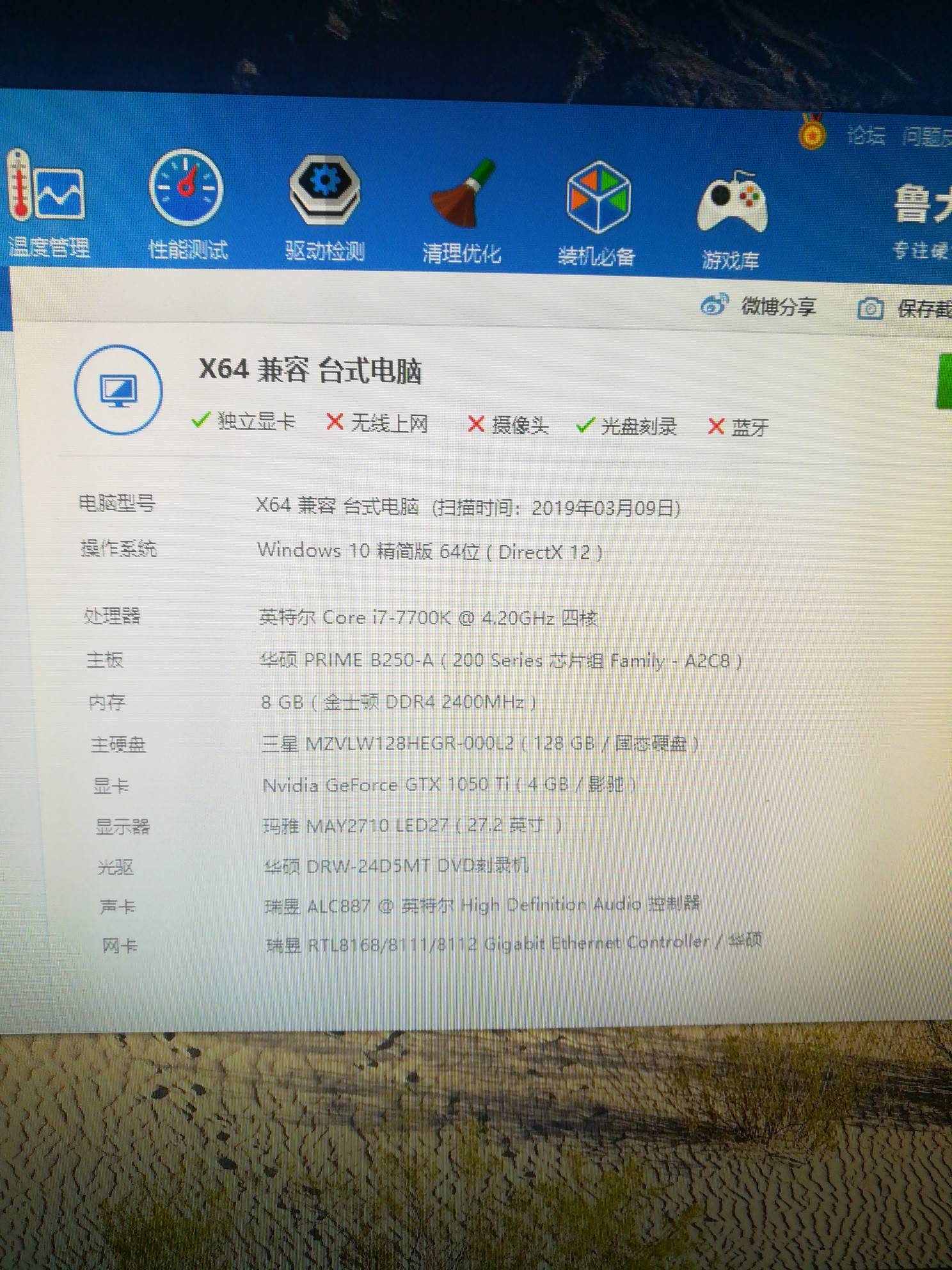The image size is (952, 1270).
Task: Click the 电脑型号 row label
Action: point(116,503)
